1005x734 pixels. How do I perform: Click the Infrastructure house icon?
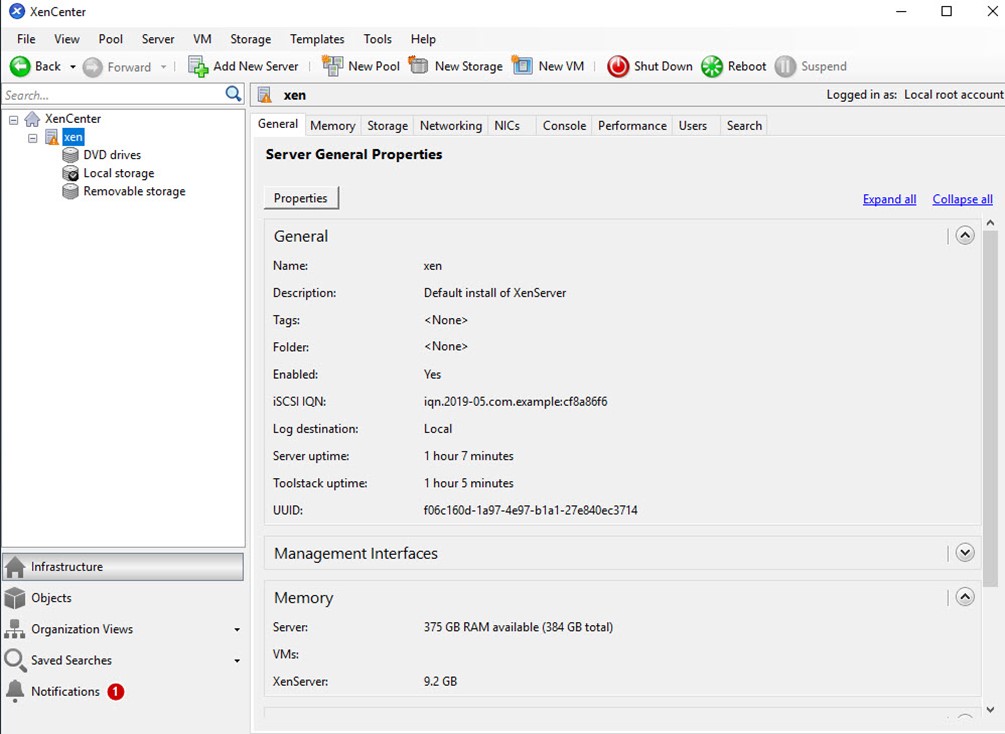15,567
